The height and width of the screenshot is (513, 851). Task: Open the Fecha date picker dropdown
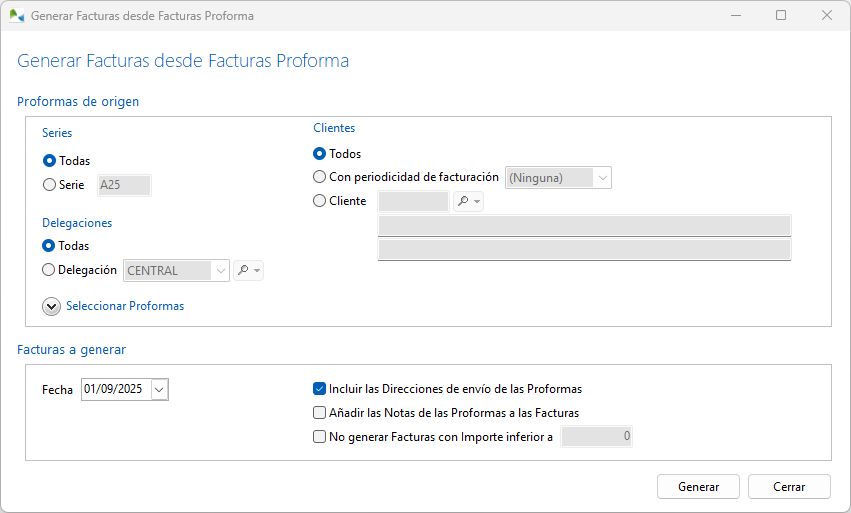(x=160, y=389)
